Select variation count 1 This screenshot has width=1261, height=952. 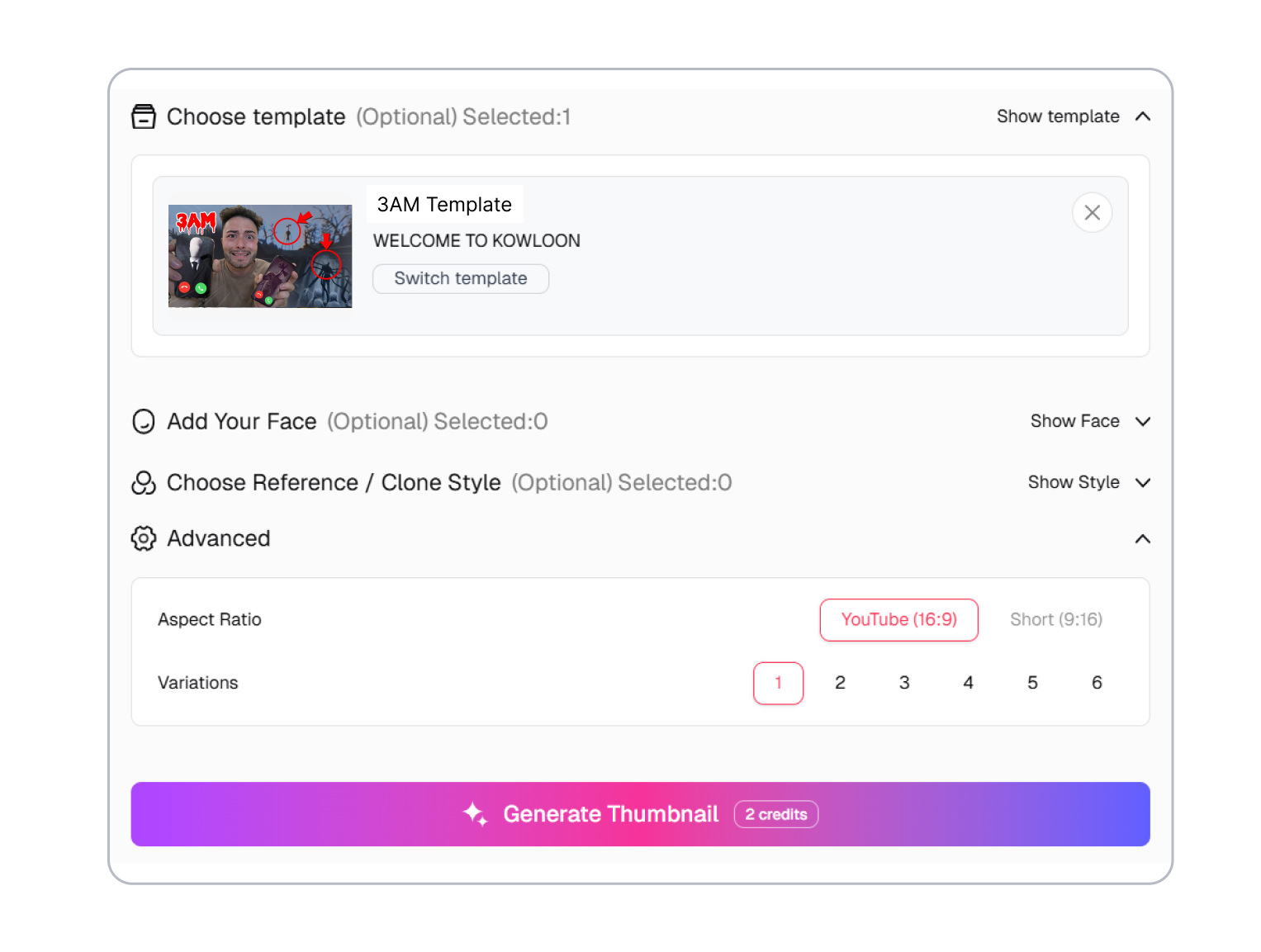pyautogui.click(x=778, y=683)
